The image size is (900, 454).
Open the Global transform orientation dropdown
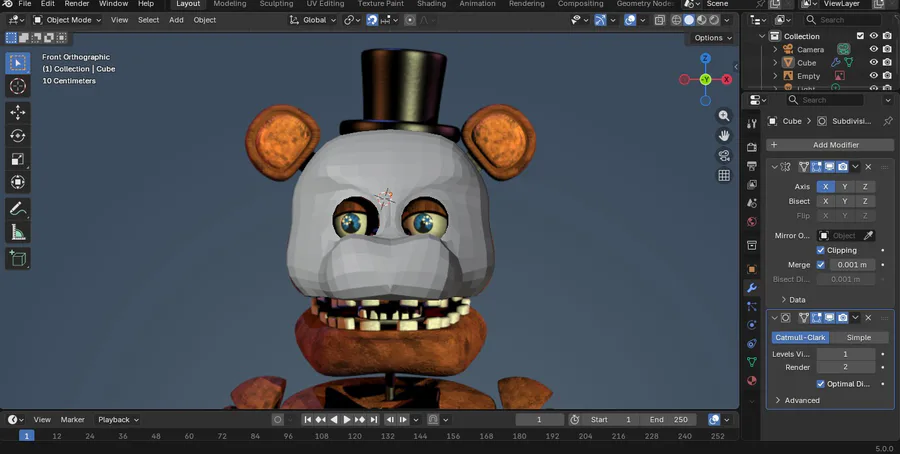pyautogui.click(x=313, y=20)
